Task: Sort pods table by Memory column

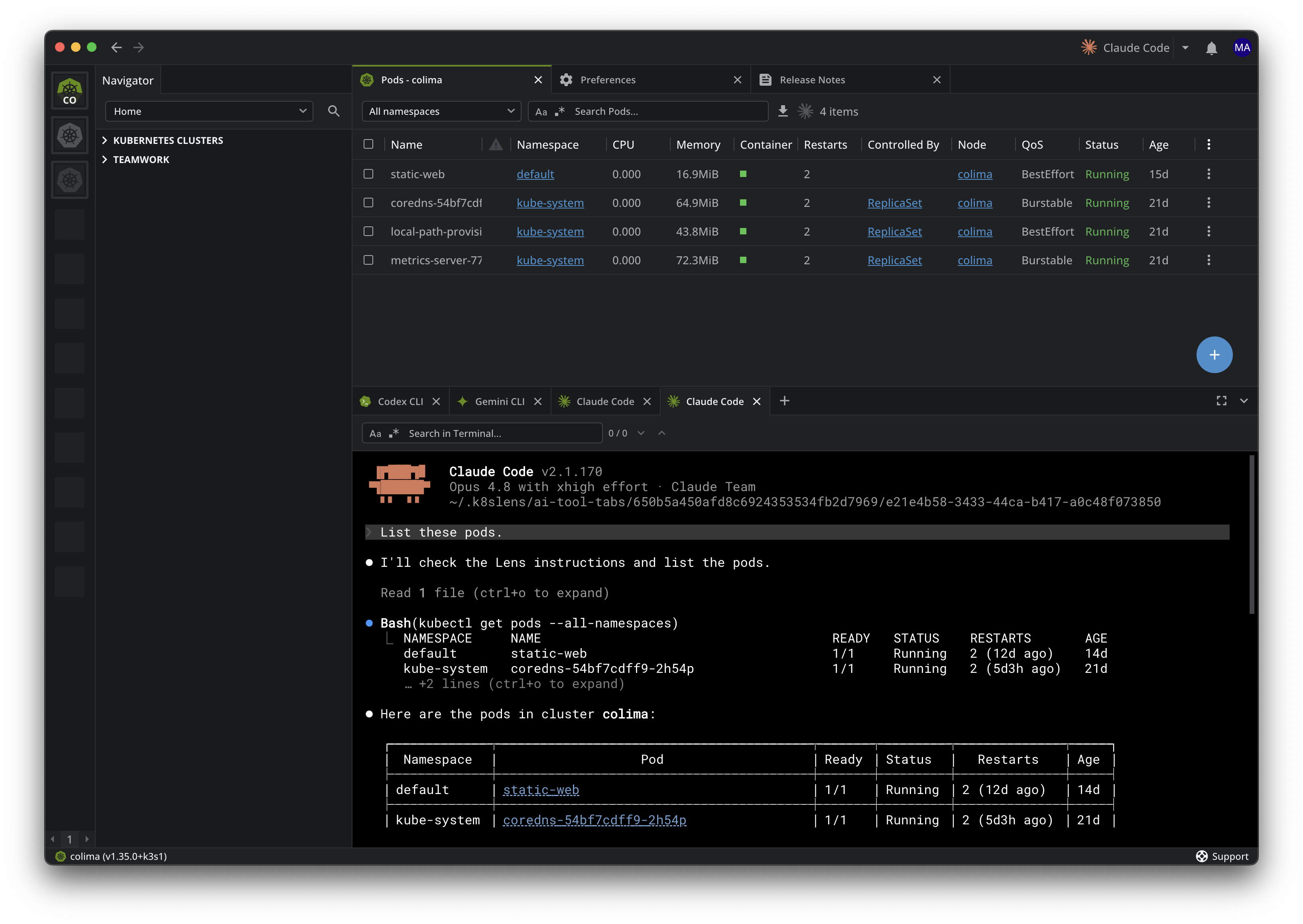Action: coord(698,145)
